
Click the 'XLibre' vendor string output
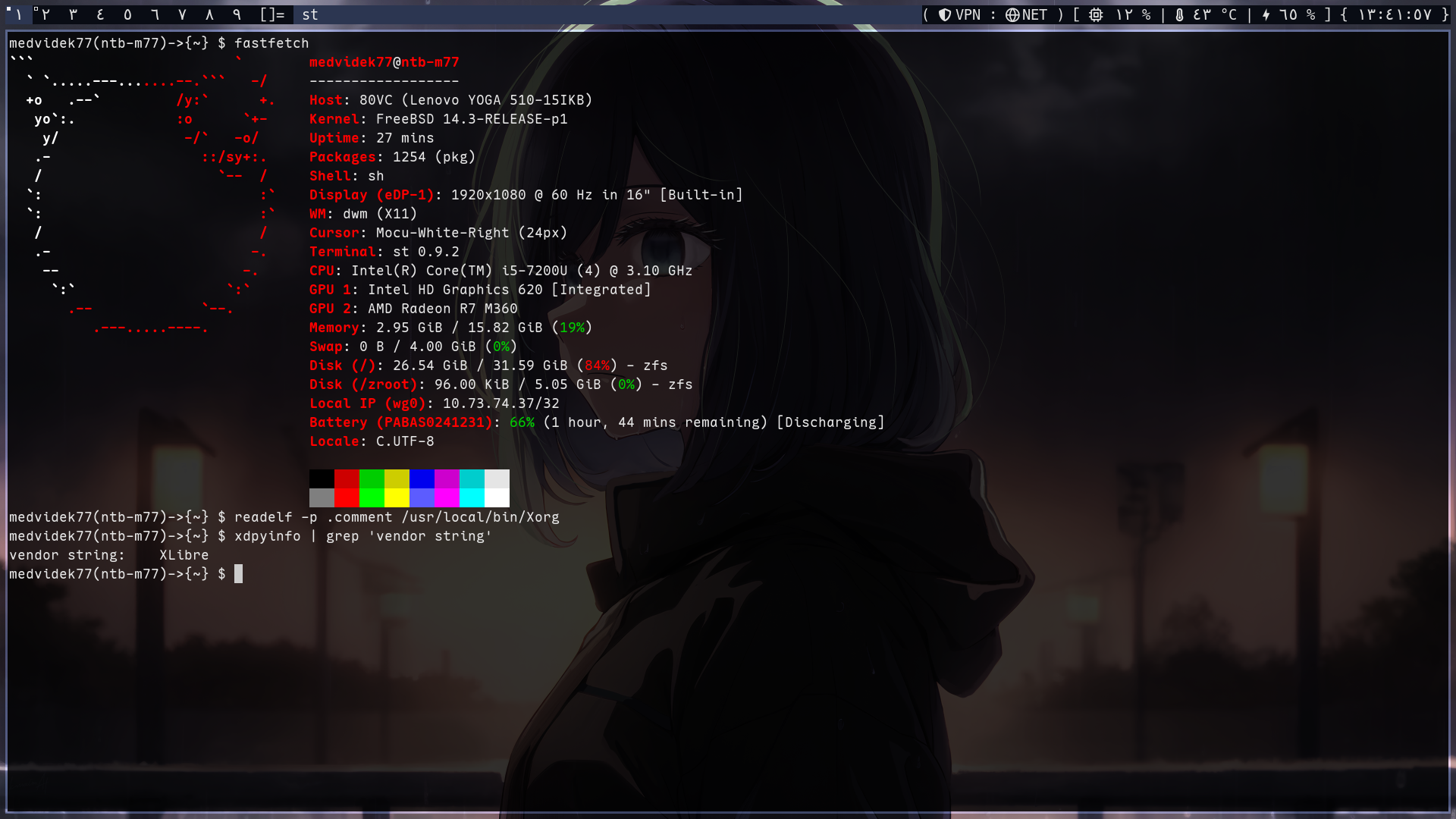(x=184, y=555)
